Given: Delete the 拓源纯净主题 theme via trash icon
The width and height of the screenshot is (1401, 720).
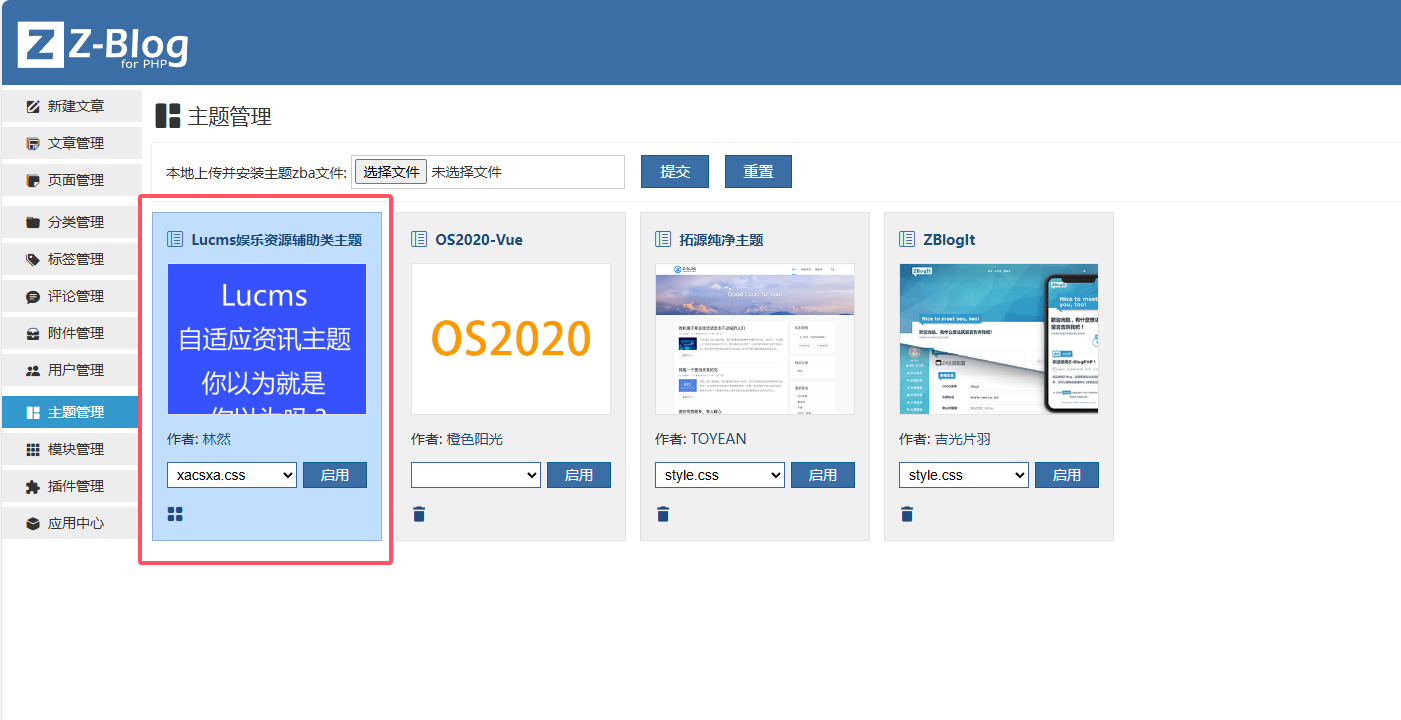Looking at the screenshot, I should tap(663, 514).
